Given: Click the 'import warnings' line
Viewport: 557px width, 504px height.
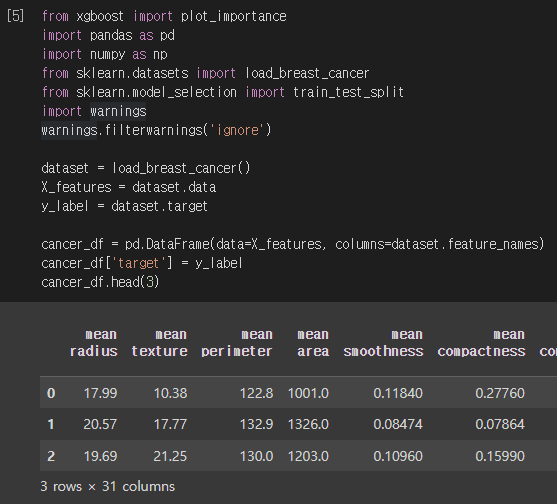Looking at the screenshot, I should [x=94, y=112].
